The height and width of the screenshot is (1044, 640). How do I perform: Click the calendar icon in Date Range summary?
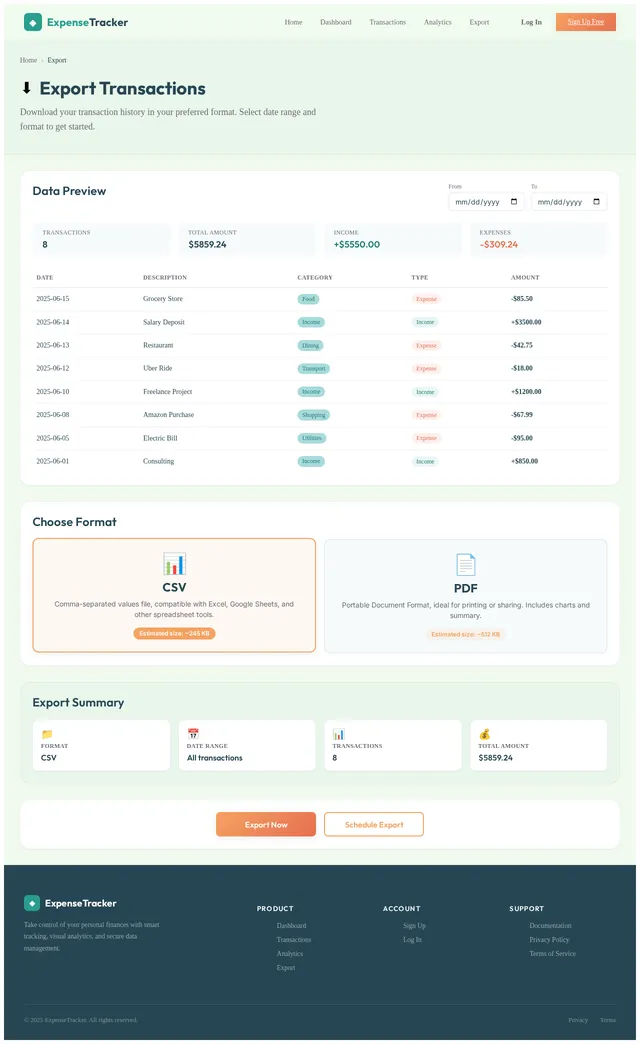click(x=192, y=734)
